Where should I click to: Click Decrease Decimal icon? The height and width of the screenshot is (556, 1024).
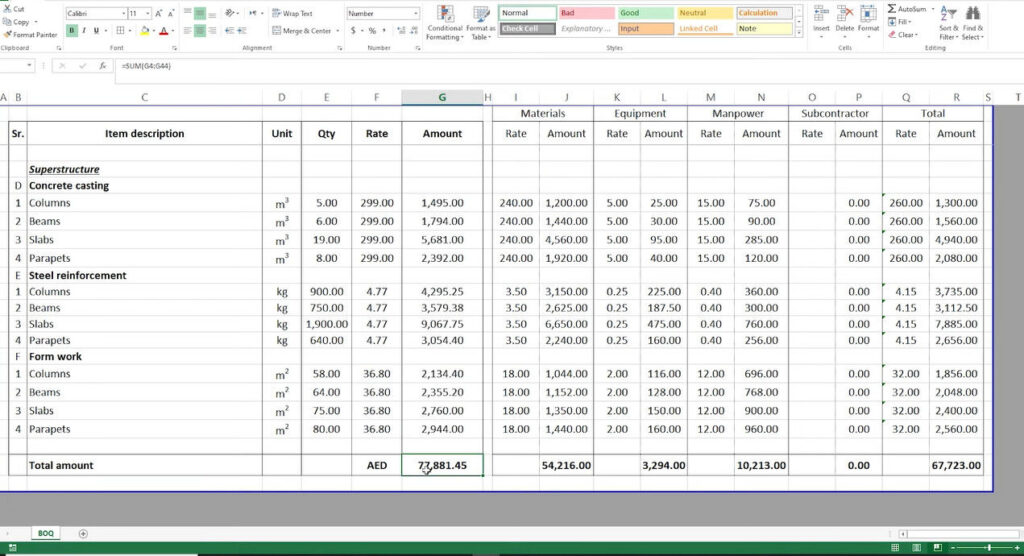(x=414, y=30)
